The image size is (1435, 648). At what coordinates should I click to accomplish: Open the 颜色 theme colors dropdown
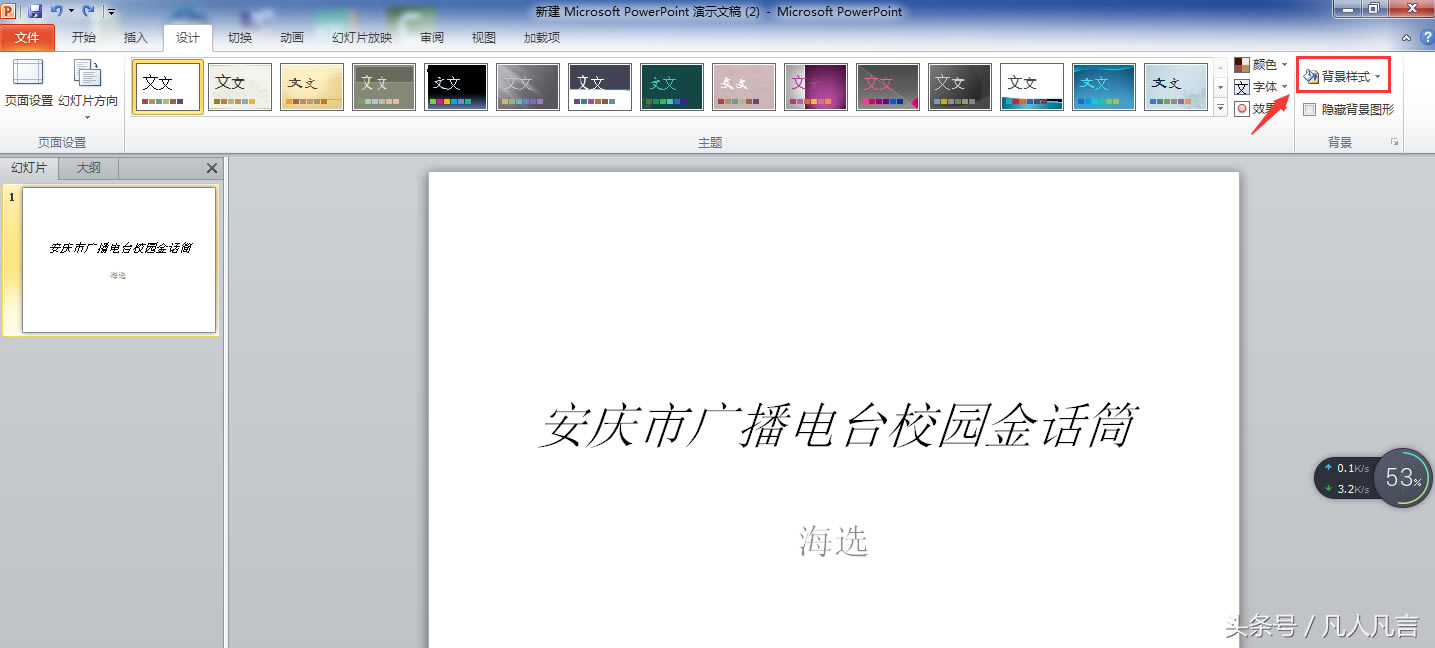coord(1262,64)
